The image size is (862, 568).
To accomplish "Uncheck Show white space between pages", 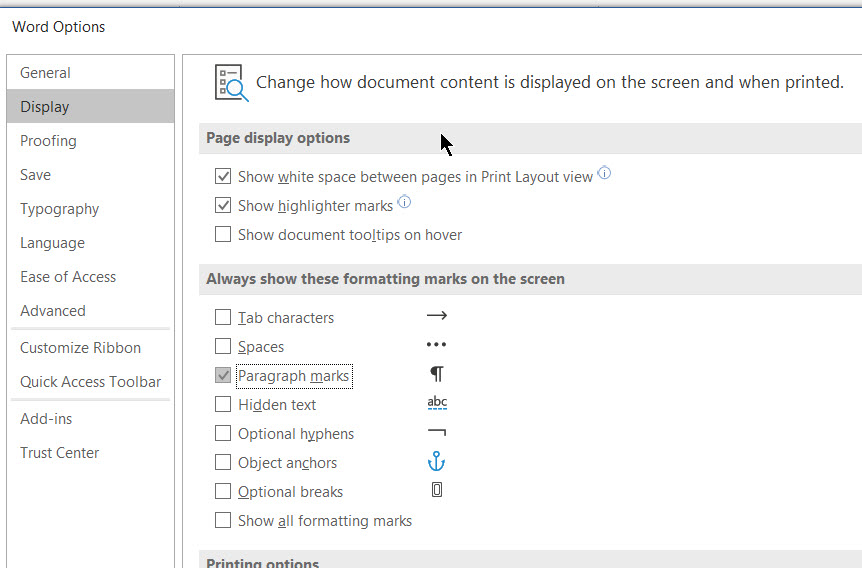I will click(223, 177).
